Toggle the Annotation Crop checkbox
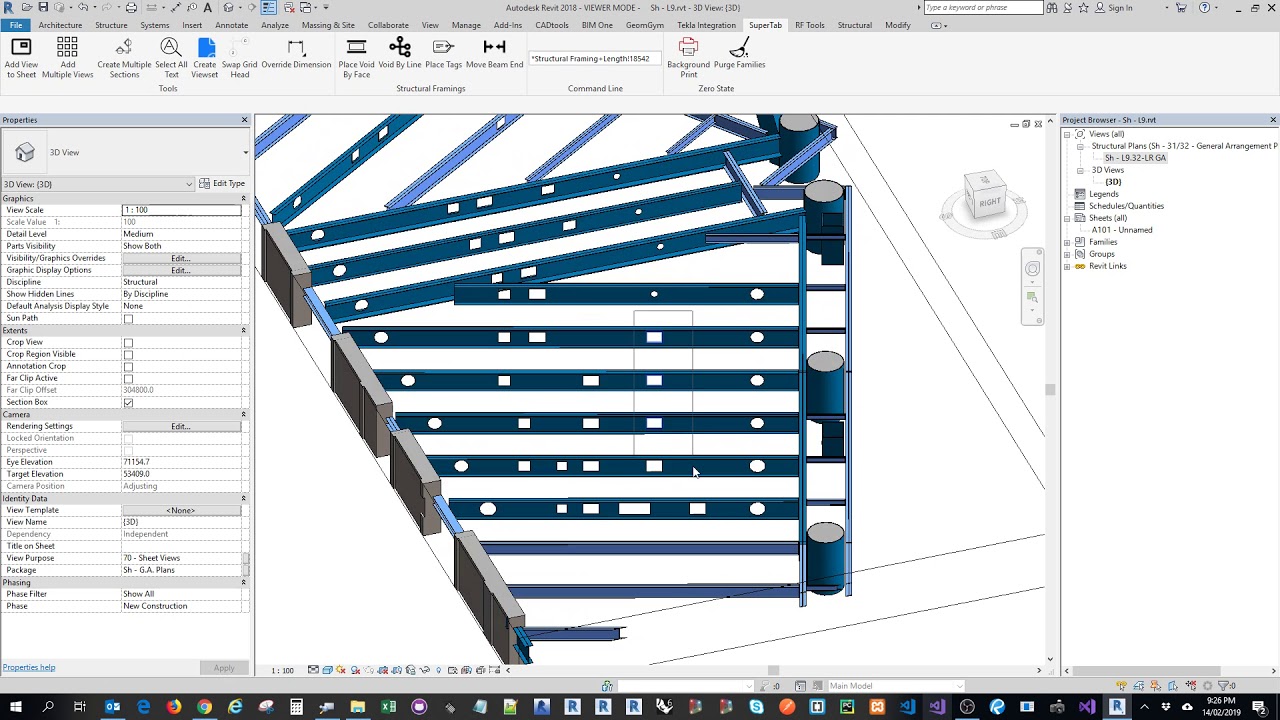The image size is (1280, 720). (128, 367)
